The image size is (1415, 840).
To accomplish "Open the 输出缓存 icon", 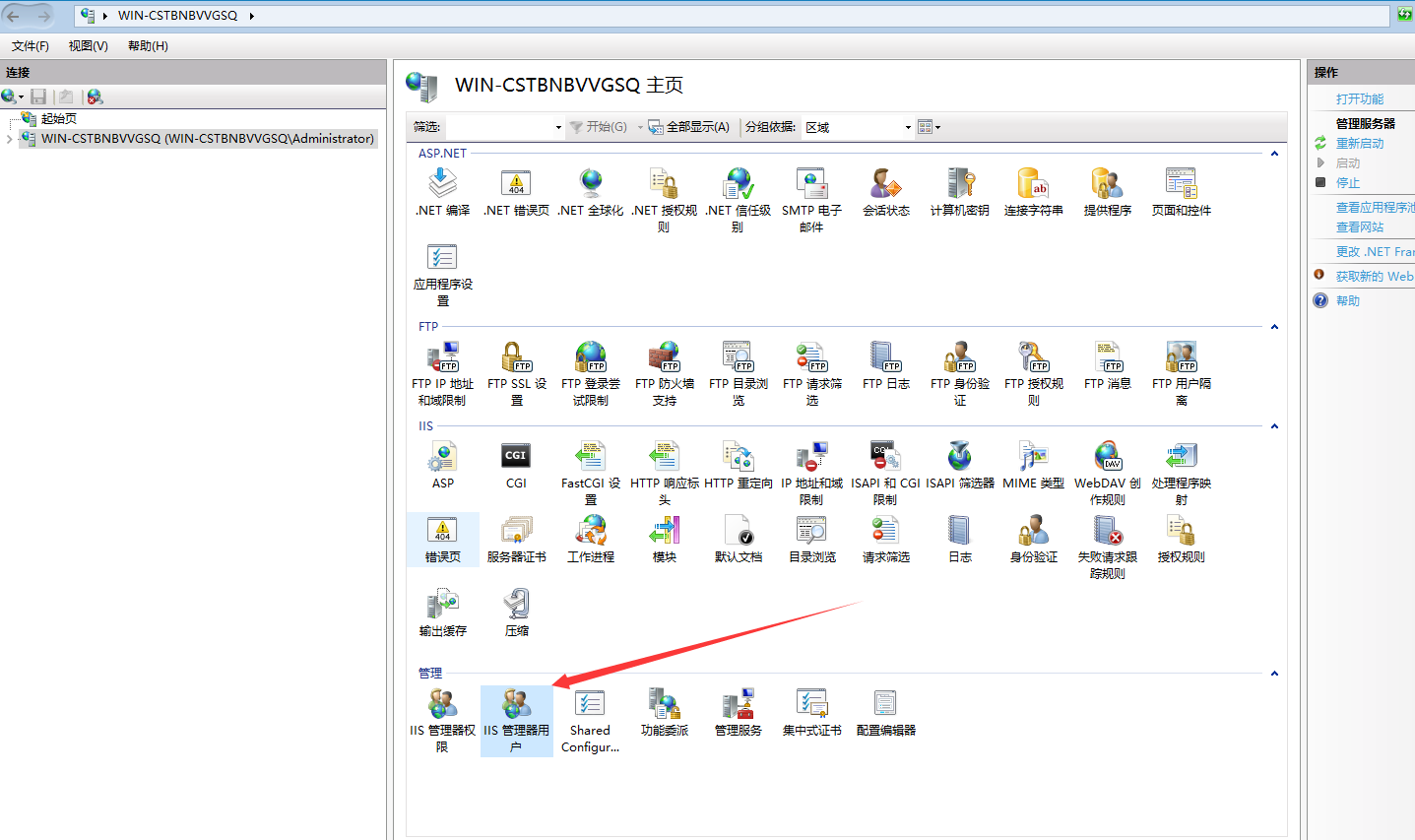I will (443, 613).
